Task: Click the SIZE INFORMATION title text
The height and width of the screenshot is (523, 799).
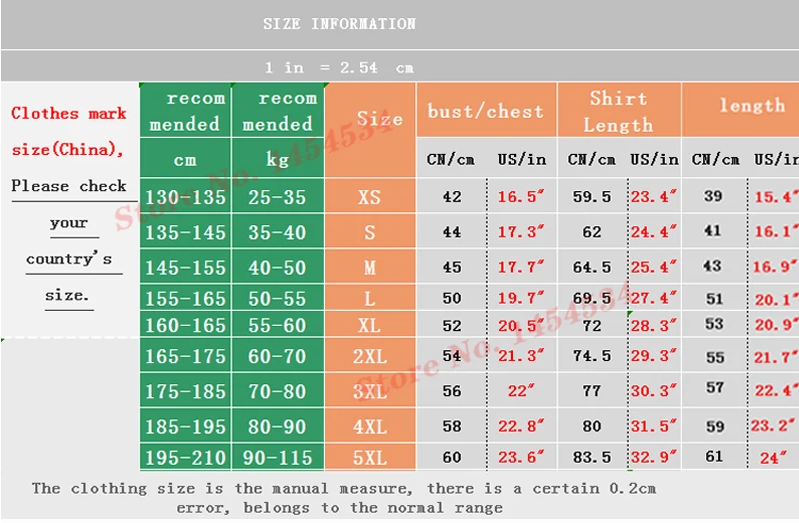Action: pos(339,24)
